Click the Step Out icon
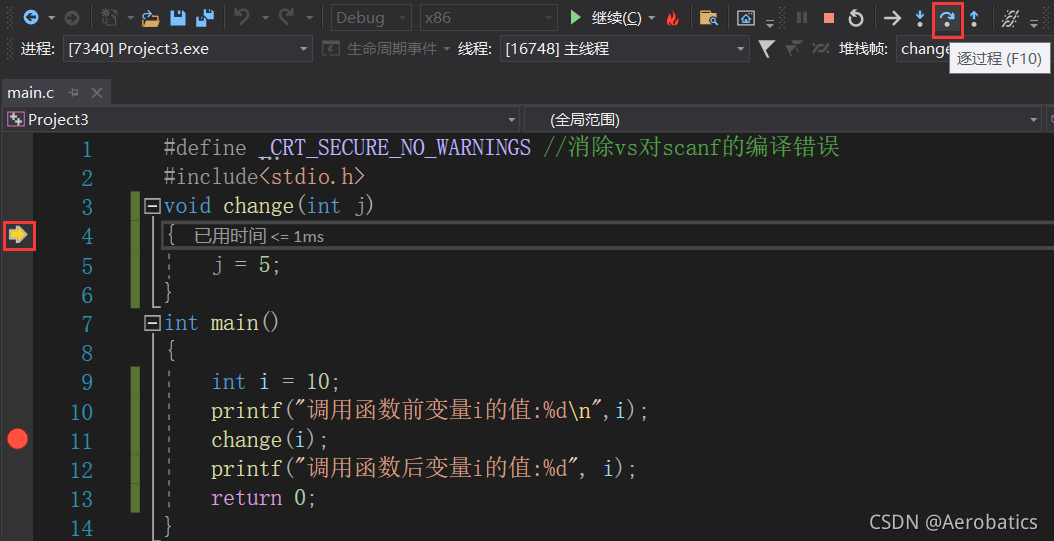This screenshot has width=1054, height=541. [x=974, y=18]
